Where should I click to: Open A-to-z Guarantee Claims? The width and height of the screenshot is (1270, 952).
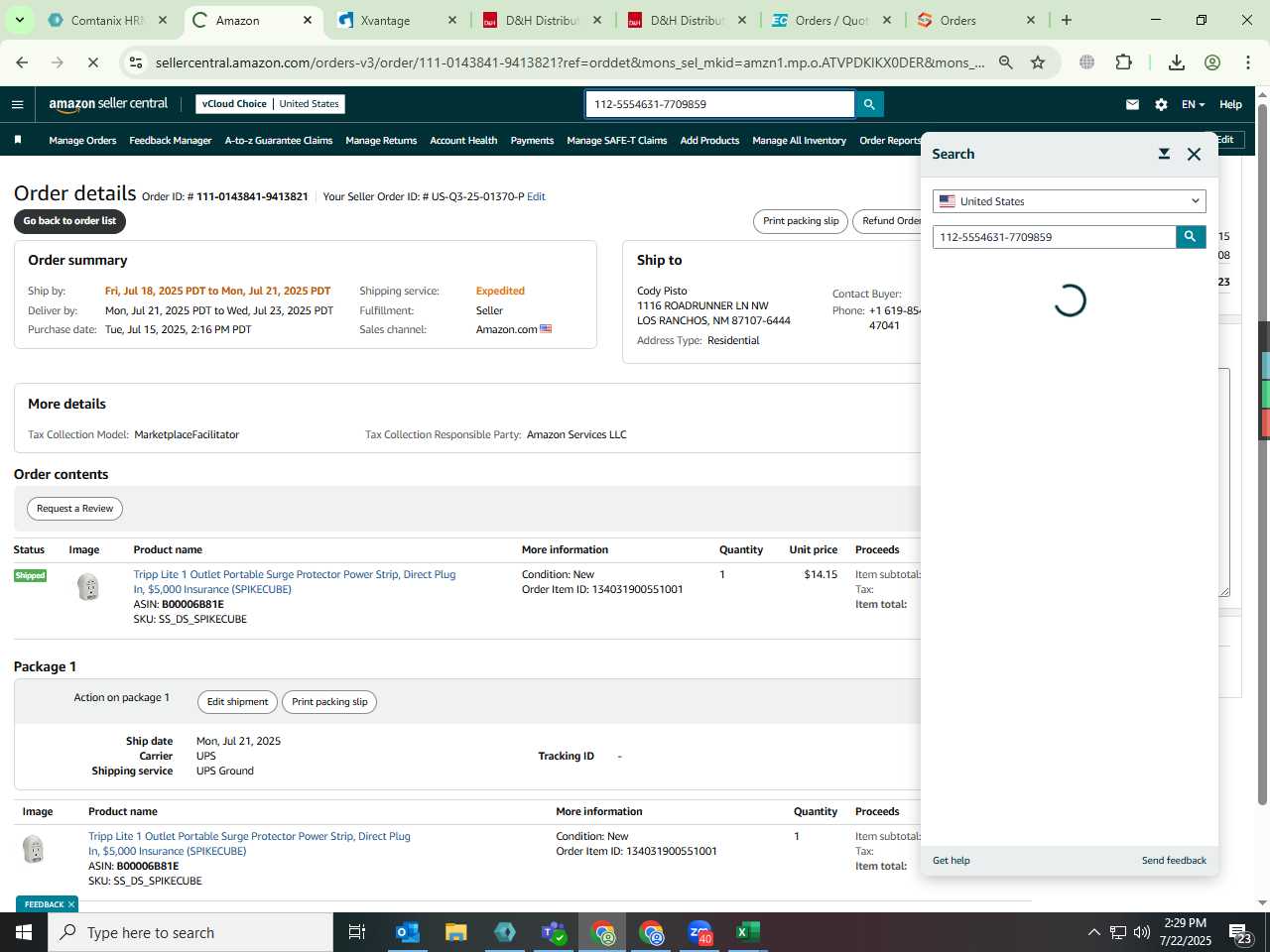tap(279, 141)
